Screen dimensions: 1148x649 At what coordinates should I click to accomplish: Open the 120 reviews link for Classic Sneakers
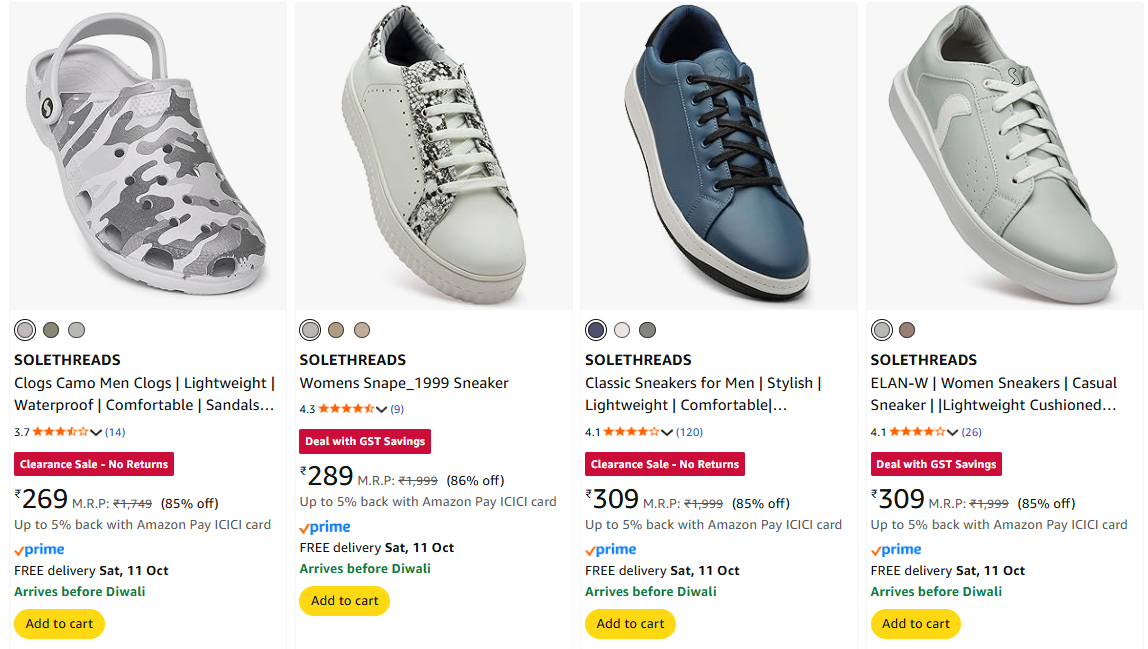pyautogui.click(x=689, y=432)
